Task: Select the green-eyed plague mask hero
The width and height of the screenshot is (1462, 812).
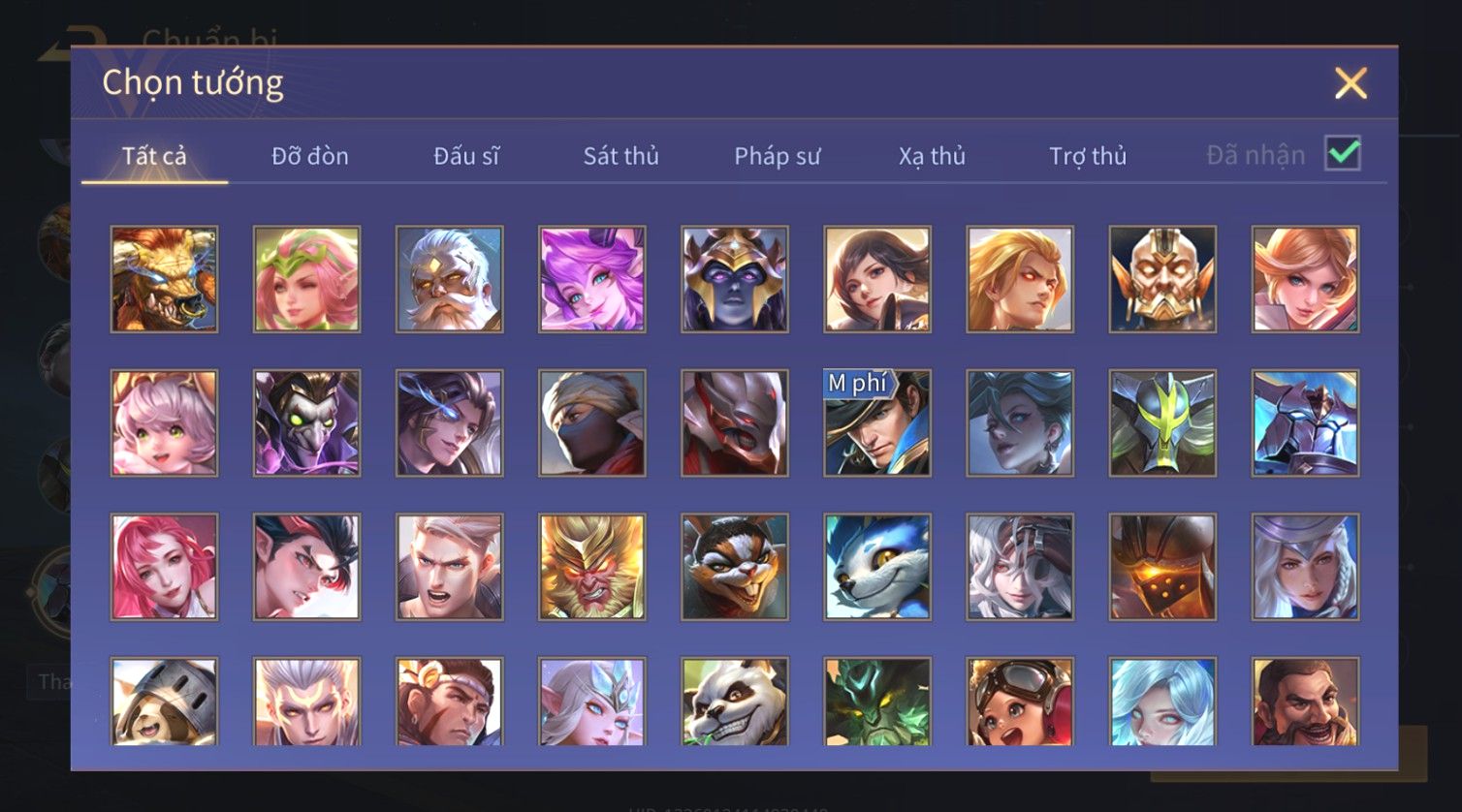Action: click(306, 422)
